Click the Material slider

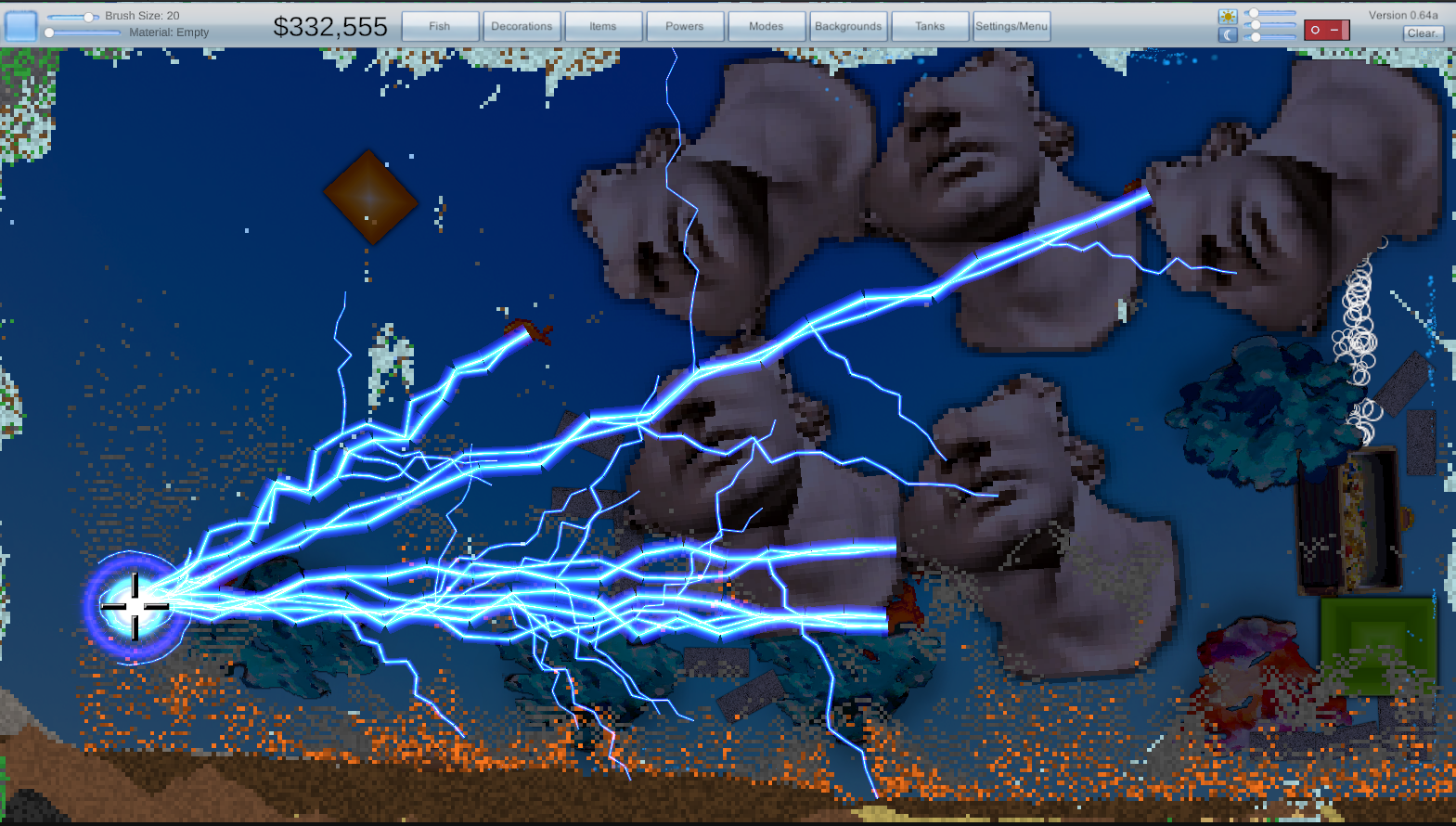click(83, 32)
